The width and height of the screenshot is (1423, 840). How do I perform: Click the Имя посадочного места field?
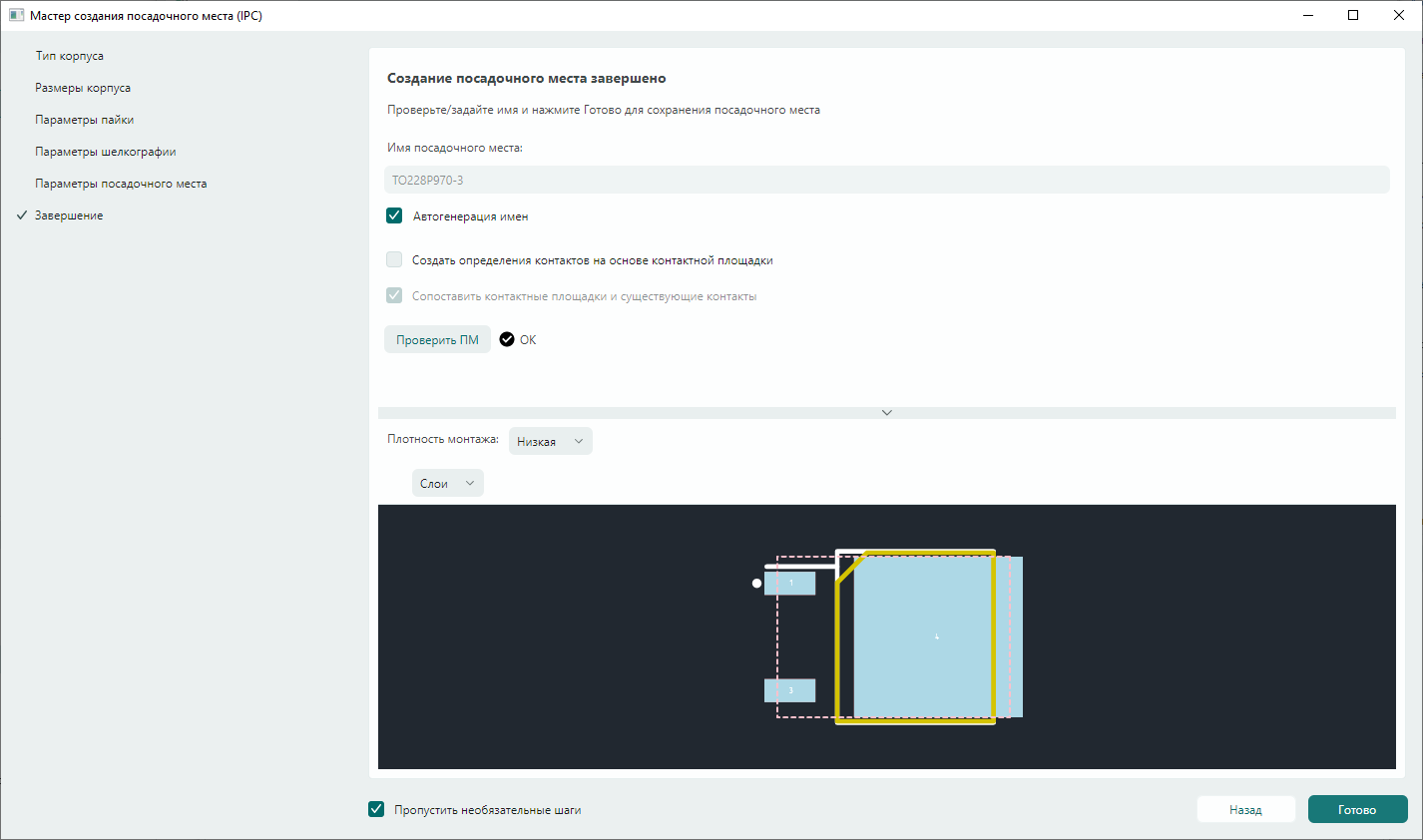point(886,180)
